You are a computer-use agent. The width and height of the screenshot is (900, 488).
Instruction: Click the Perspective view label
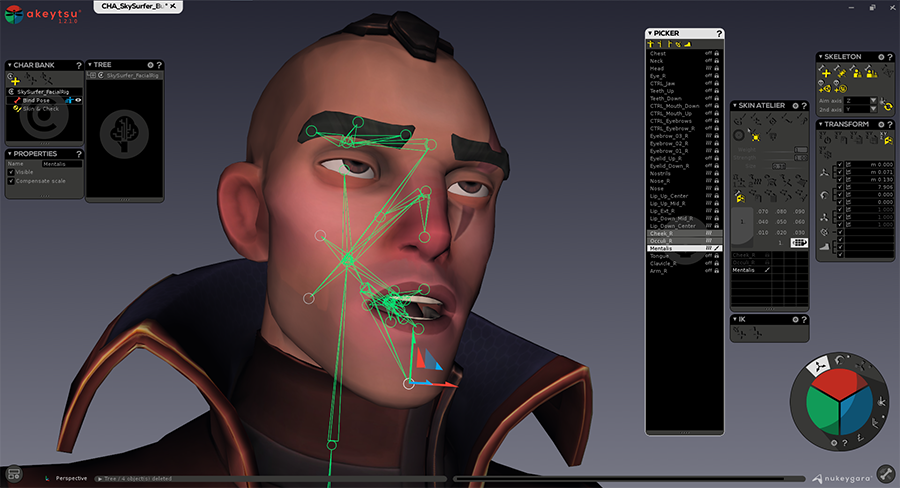coord(71,478)
